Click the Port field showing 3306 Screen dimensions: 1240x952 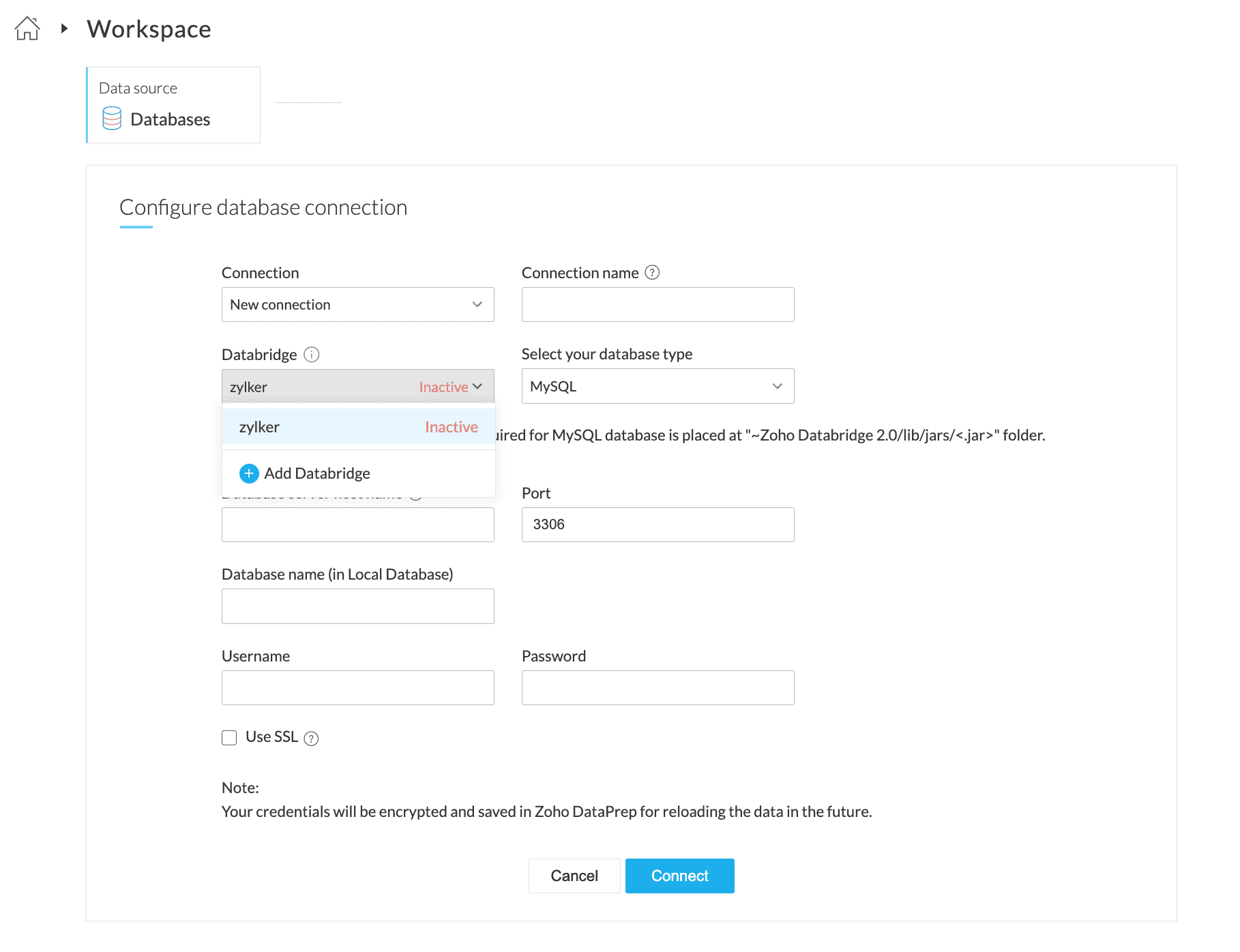pos(658,524)
